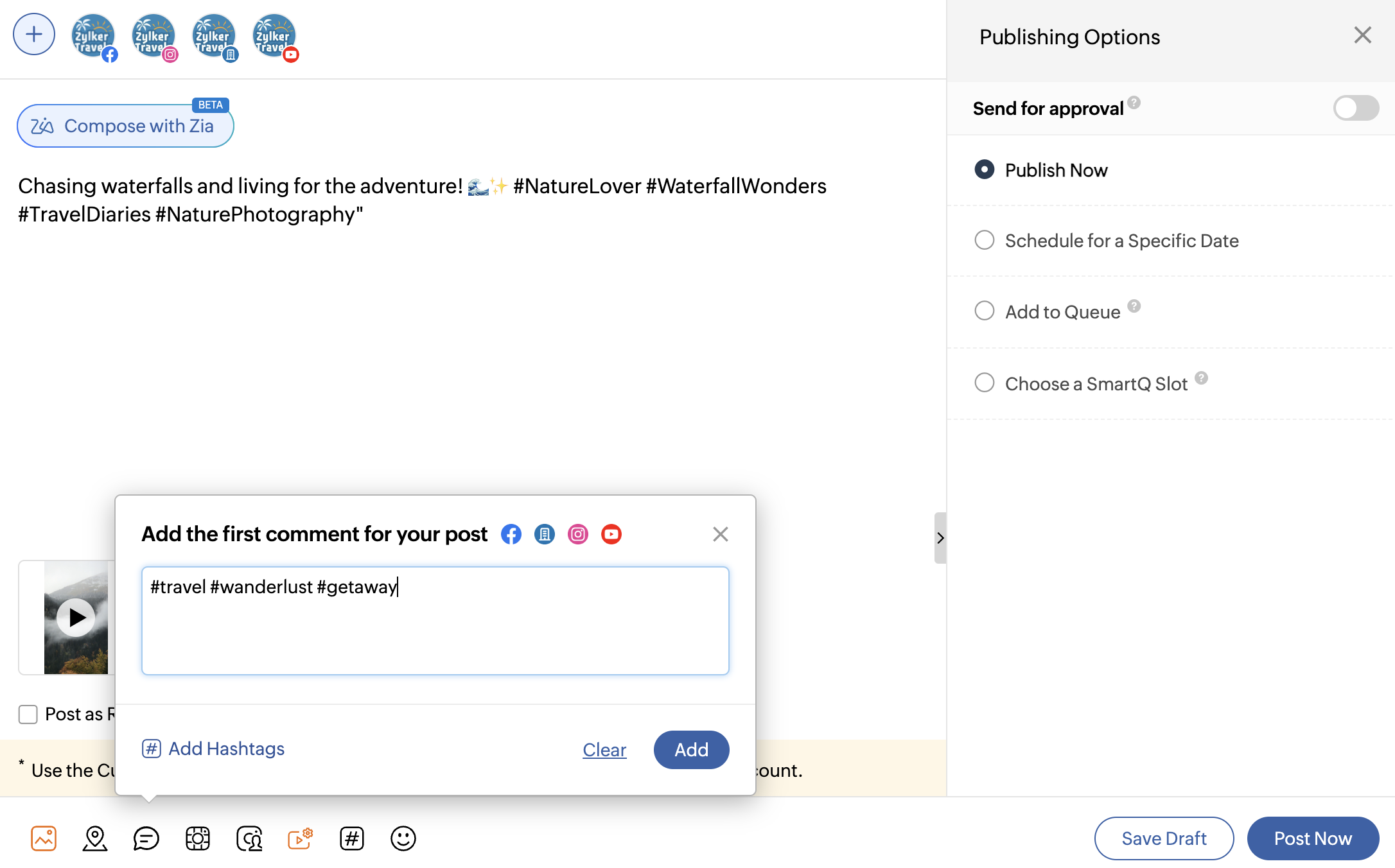Select Schedule for a Specific Date option
The width and height of the screenshot is (1395, 868).
tap(985, 241)
